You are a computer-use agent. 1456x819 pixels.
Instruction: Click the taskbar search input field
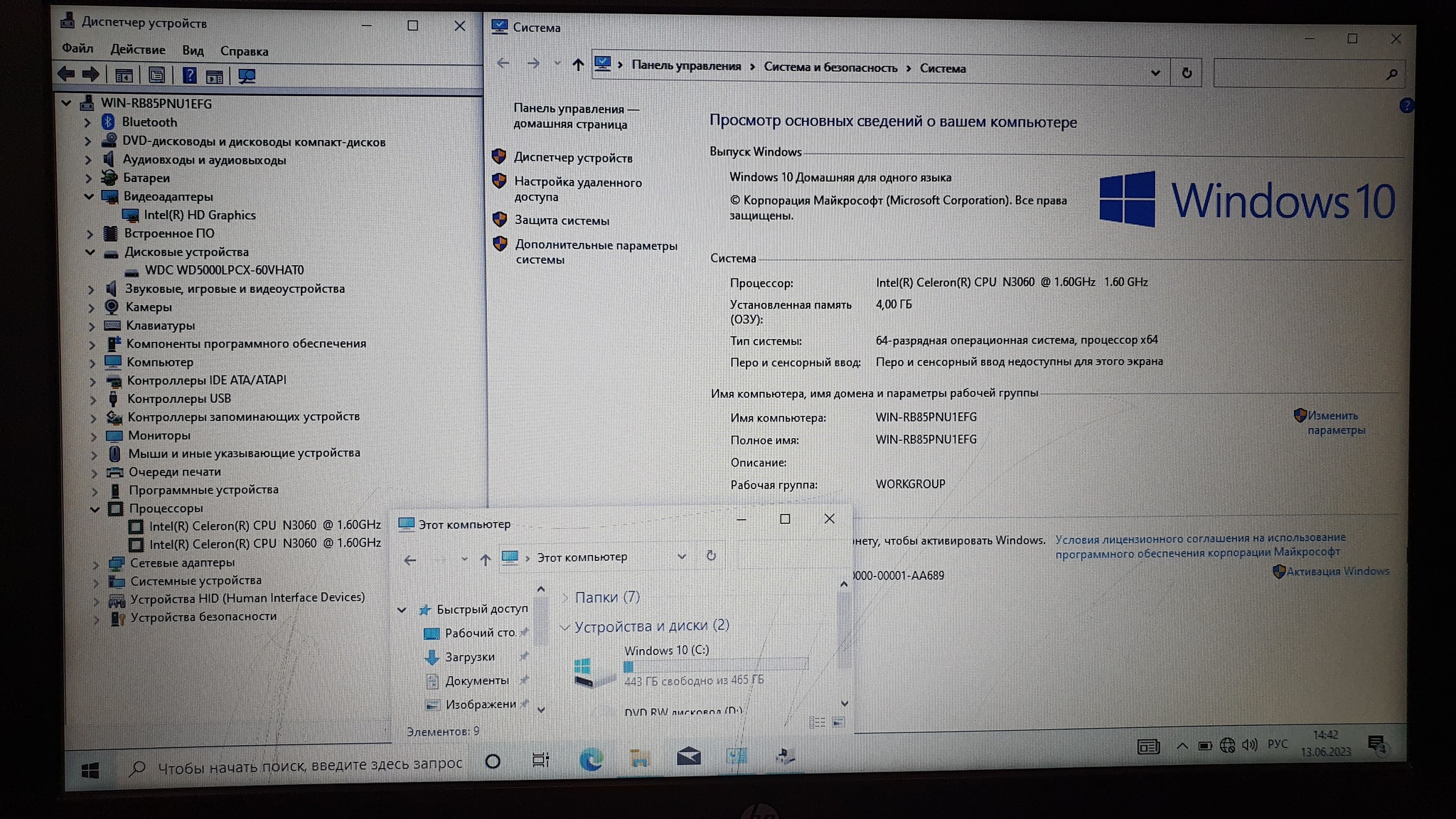tap(309, 765)
